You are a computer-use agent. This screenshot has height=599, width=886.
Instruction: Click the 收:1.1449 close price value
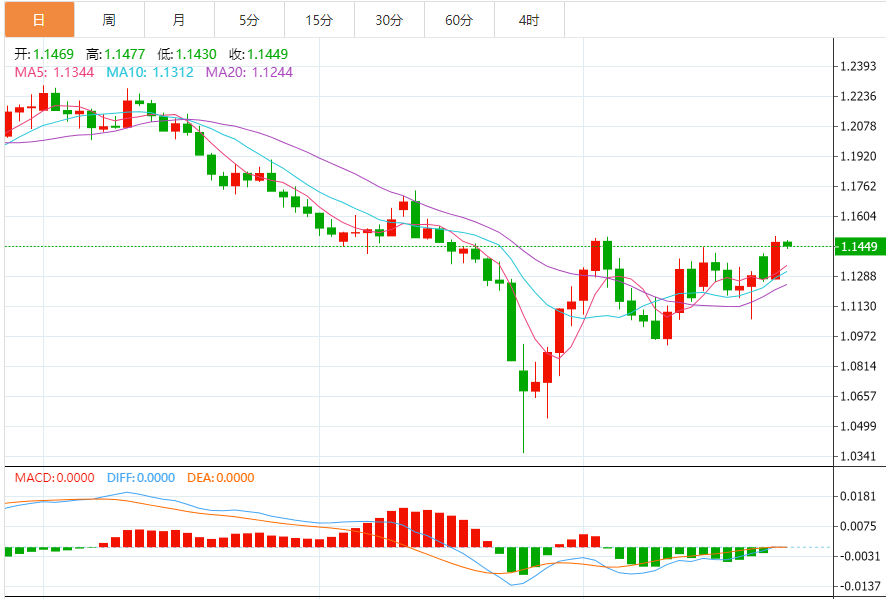click(258, 54)
